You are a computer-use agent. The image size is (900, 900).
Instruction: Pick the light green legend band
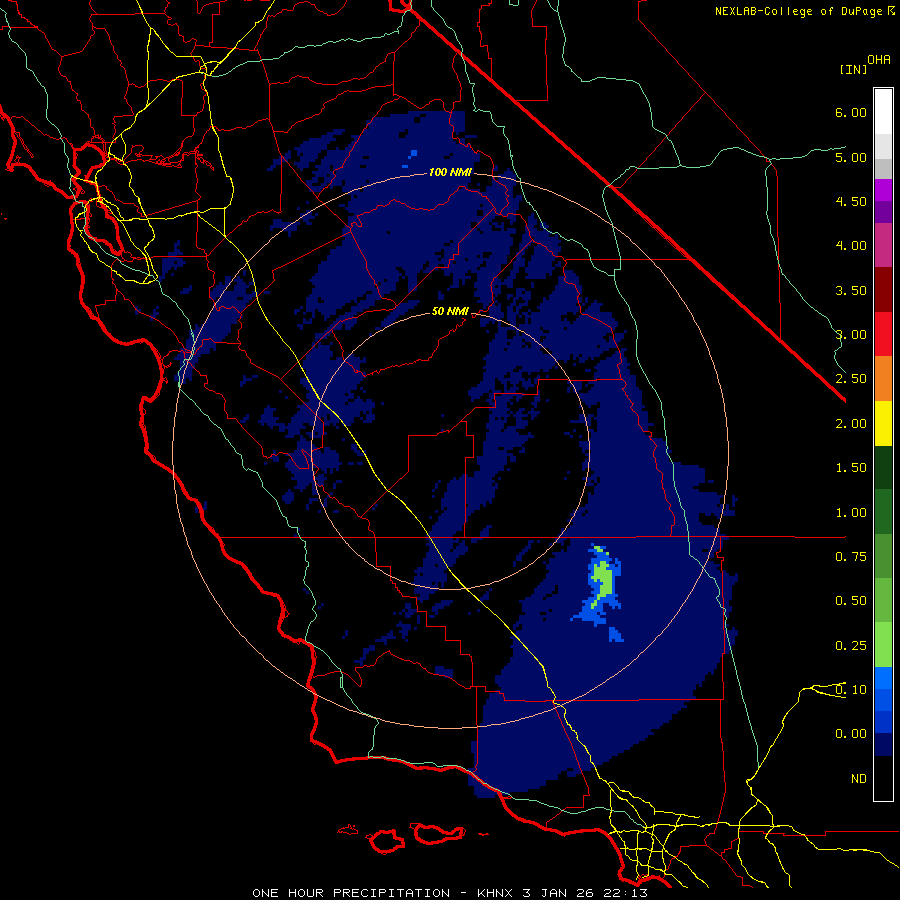tap(883, 645)
